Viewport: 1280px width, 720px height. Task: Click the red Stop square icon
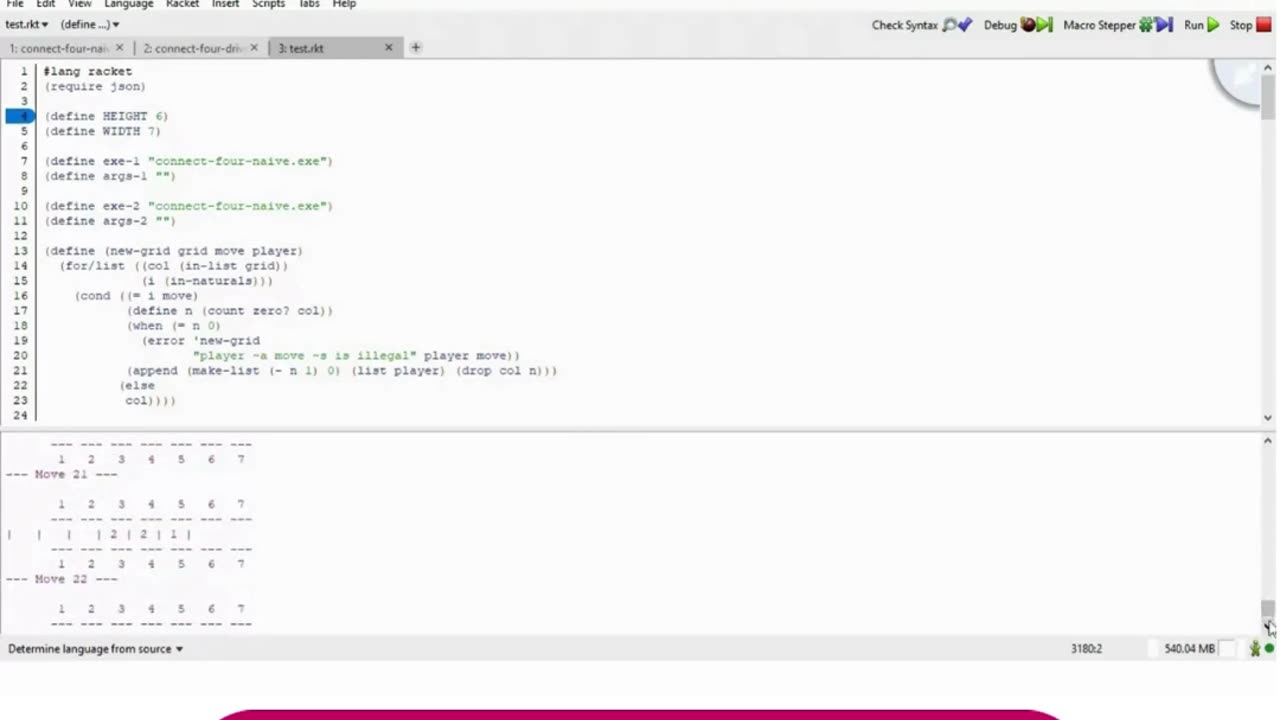pos(1264,25)
